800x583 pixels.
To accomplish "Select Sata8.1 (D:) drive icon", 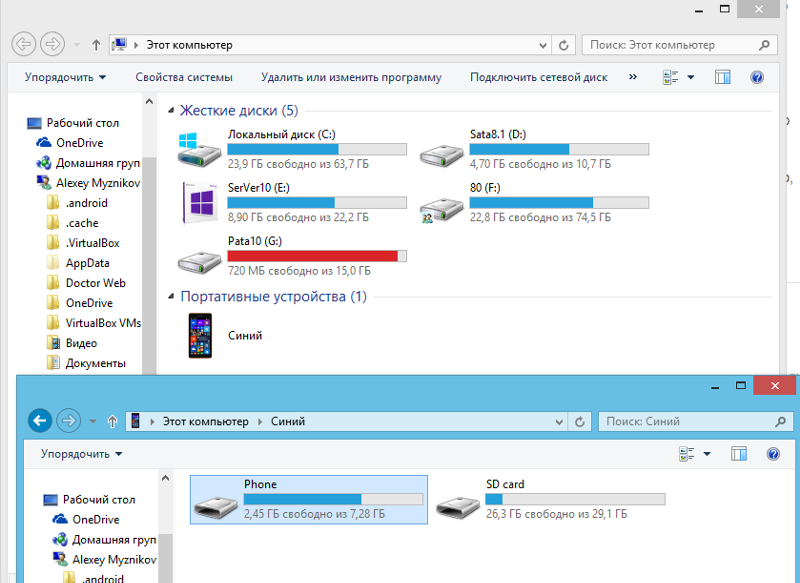I will (x=441, y=154).
